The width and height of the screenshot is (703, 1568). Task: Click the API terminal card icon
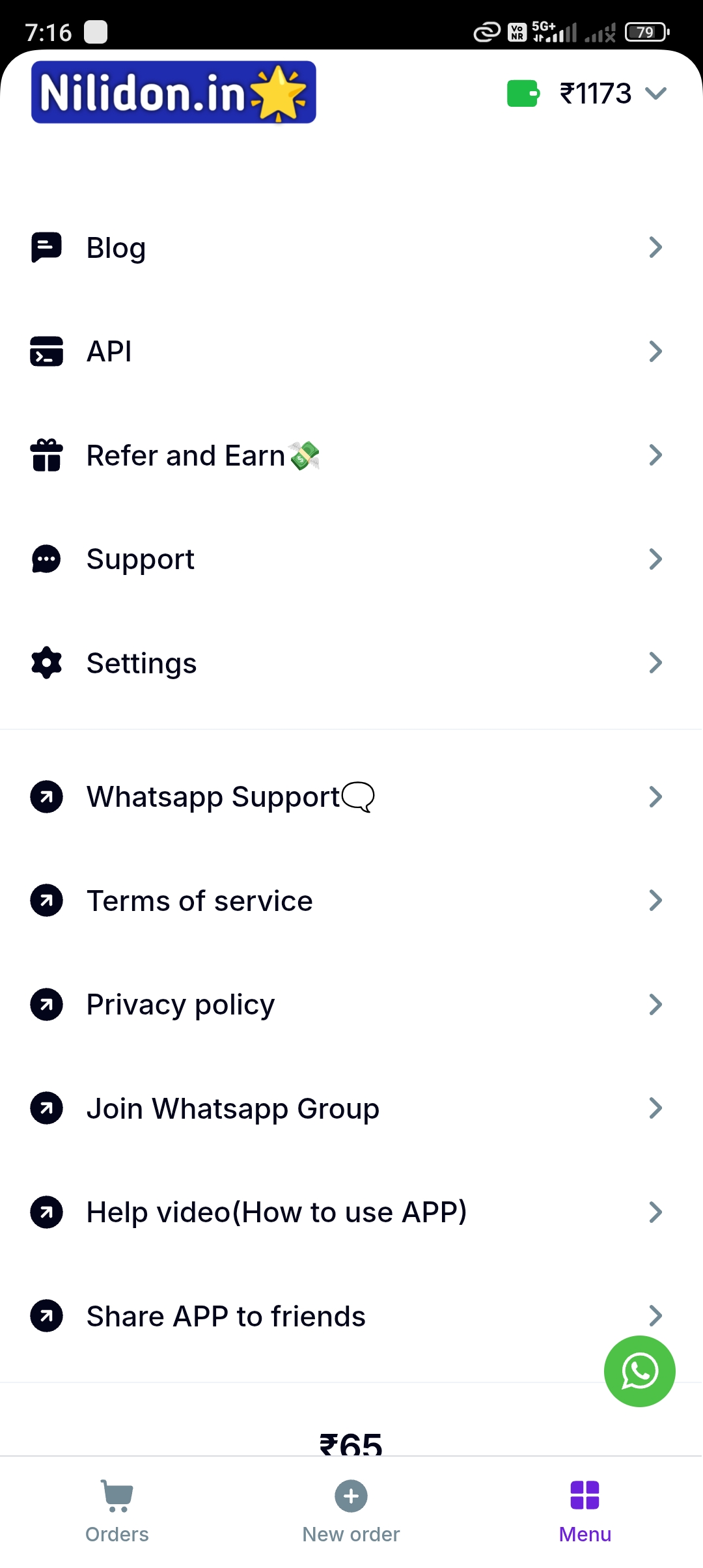click(x=46, y=352)
